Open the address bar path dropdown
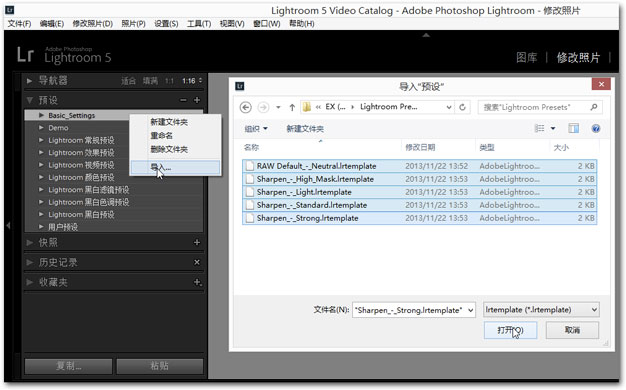 (x=449, y=107)
